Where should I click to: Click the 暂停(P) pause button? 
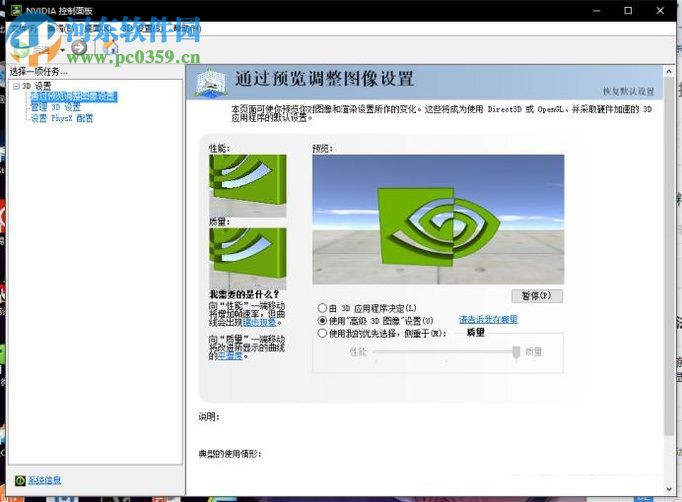[537, 296]
